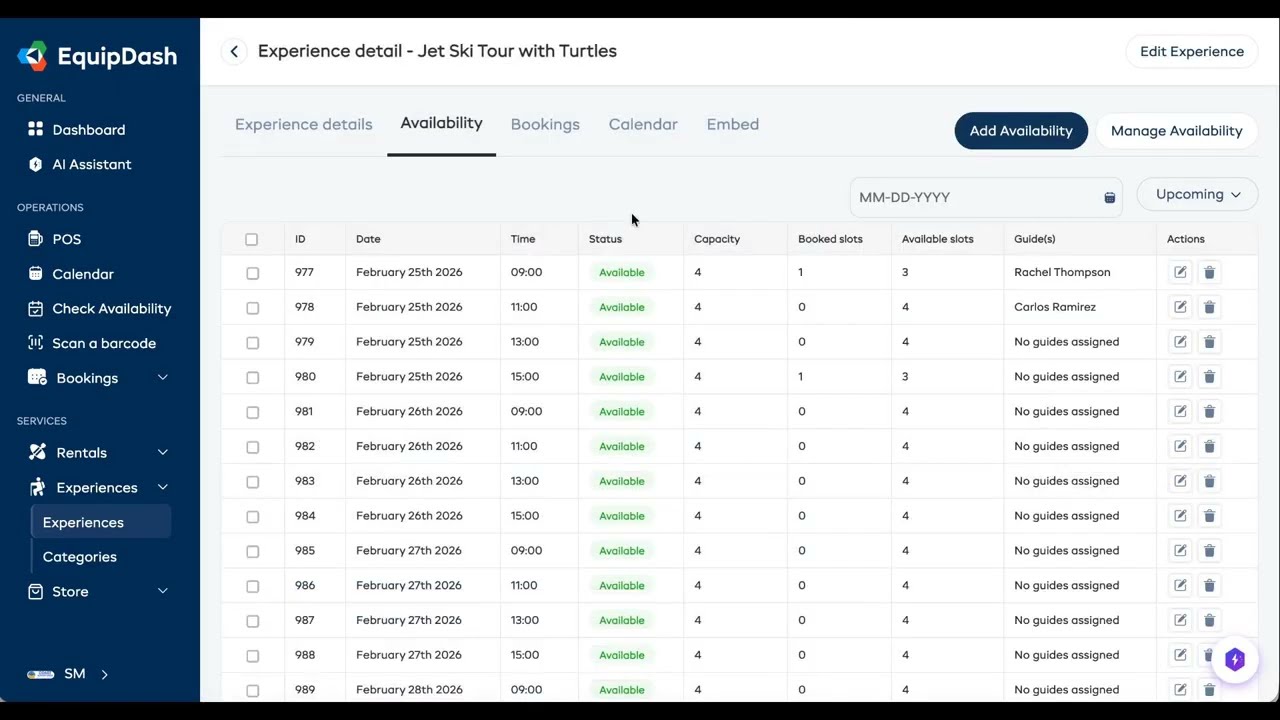
Task: Open Experiences submenu item in sidebar
Action: point(101,522)
